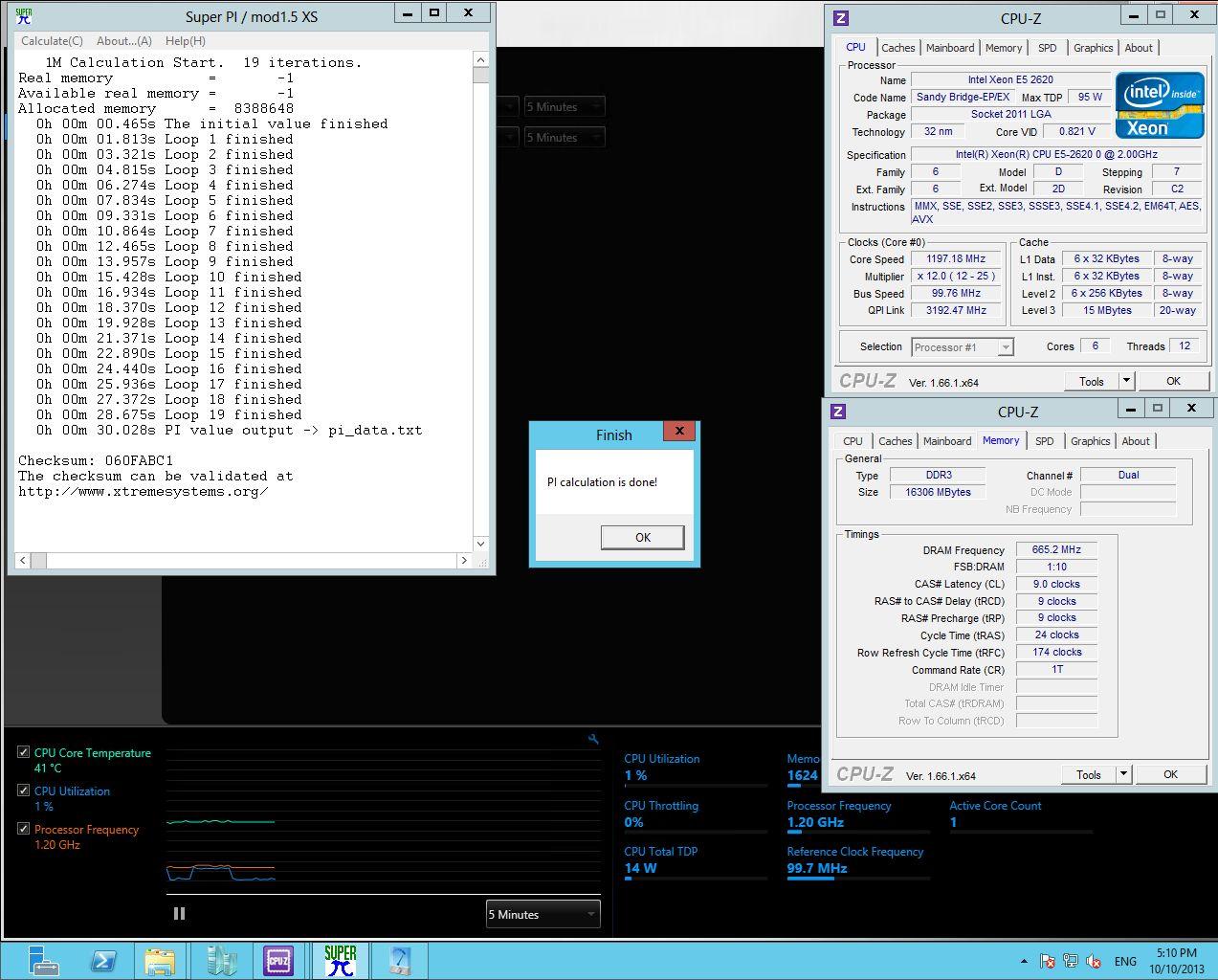Launch PowerShell from the taskbar
1218x980 pixels.
(103, 960)
